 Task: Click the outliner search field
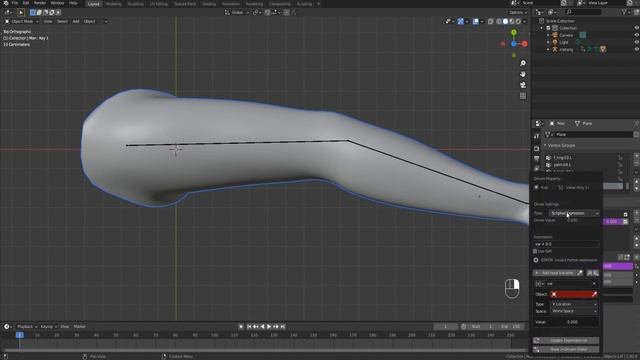point(584,12)
